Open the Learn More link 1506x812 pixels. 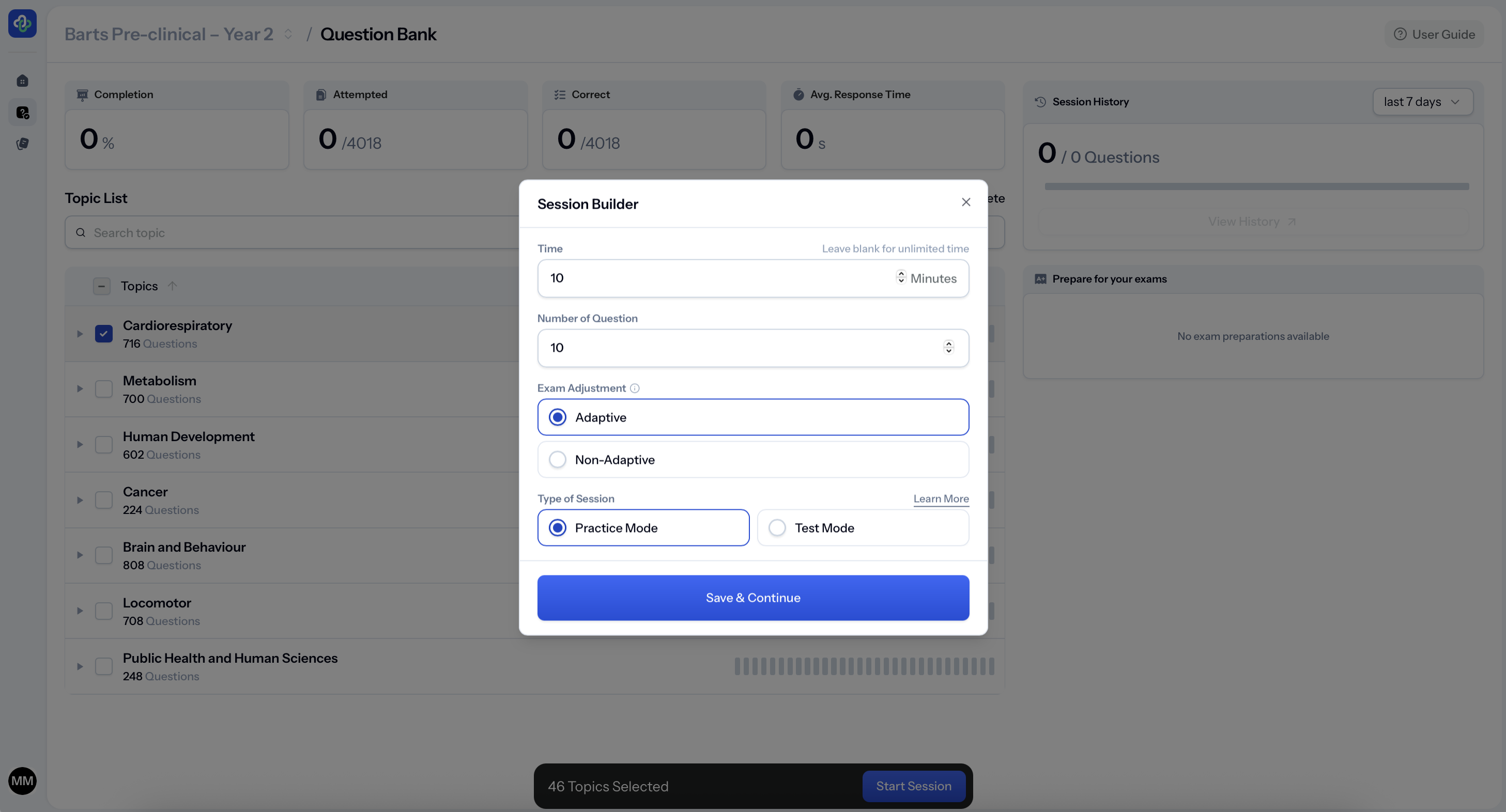[941, 498]
